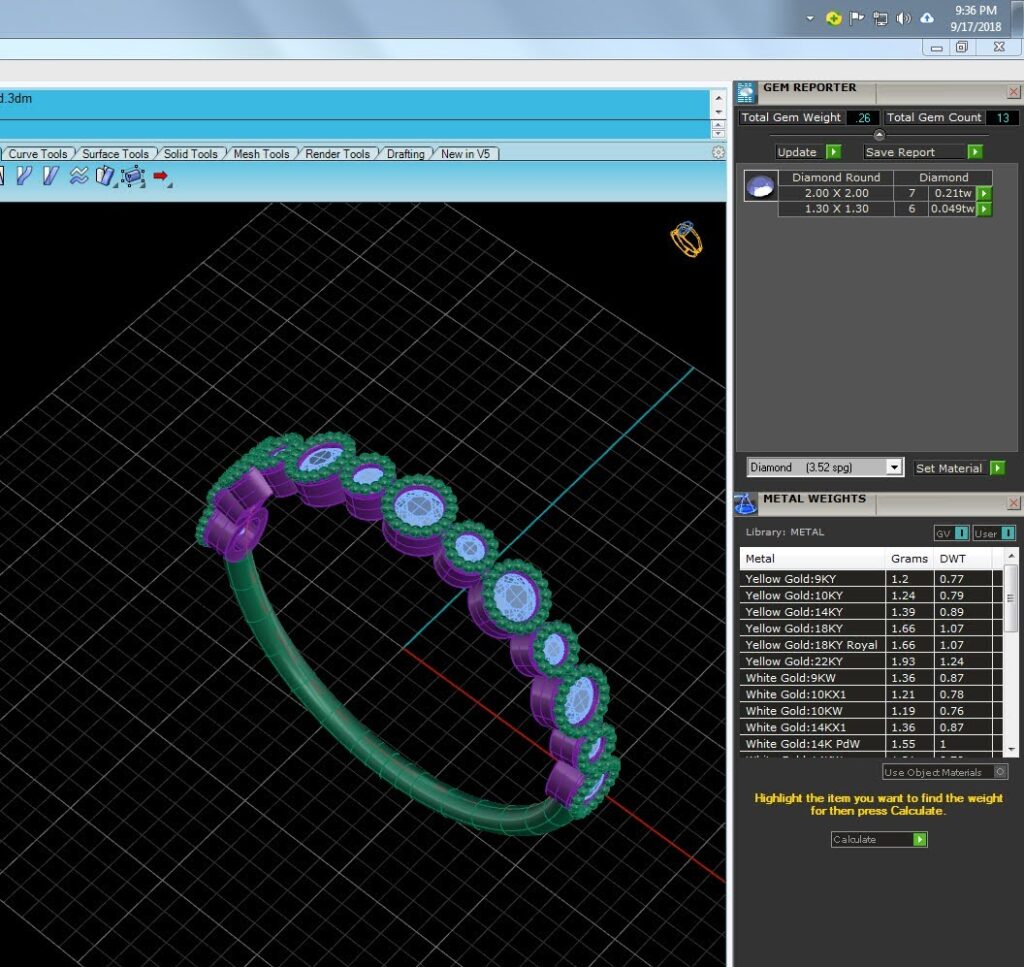Click the Gem Reporter panel icon
Image resolution: width=1024 pixels, height=967 pixels.
coord(745,93)
